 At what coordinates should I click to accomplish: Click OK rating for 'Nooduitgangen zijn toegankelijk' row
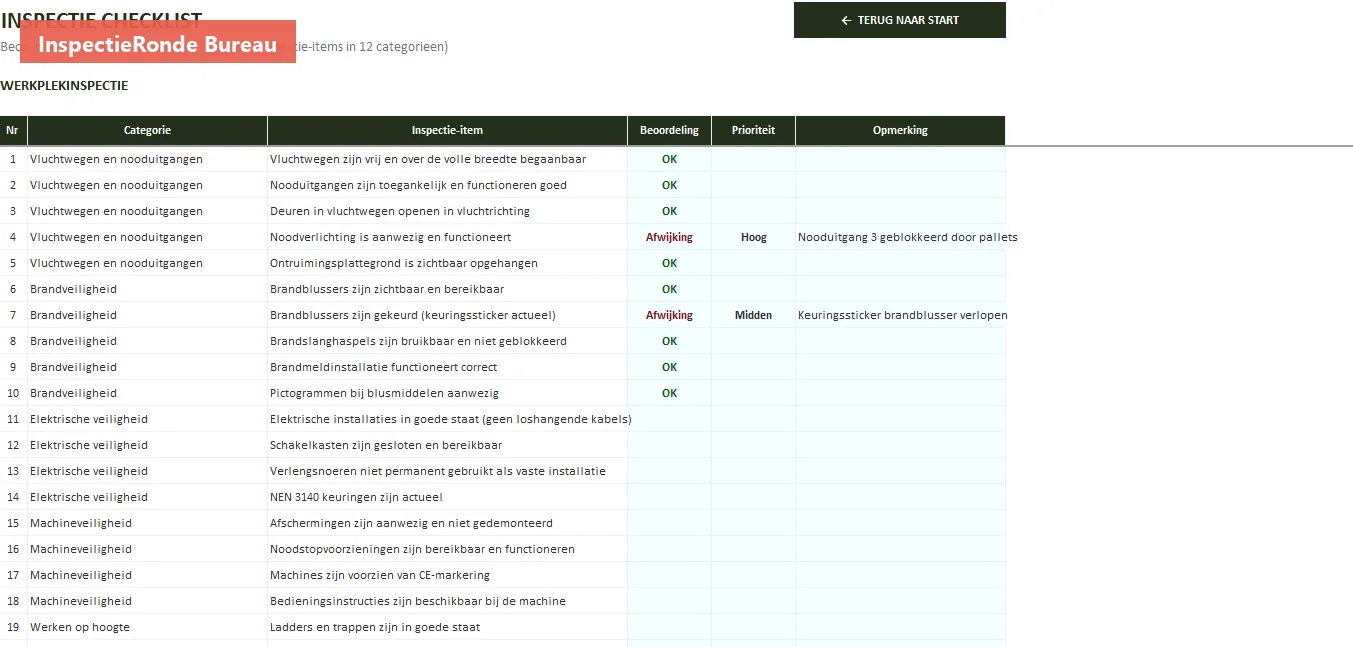point(669,185)
